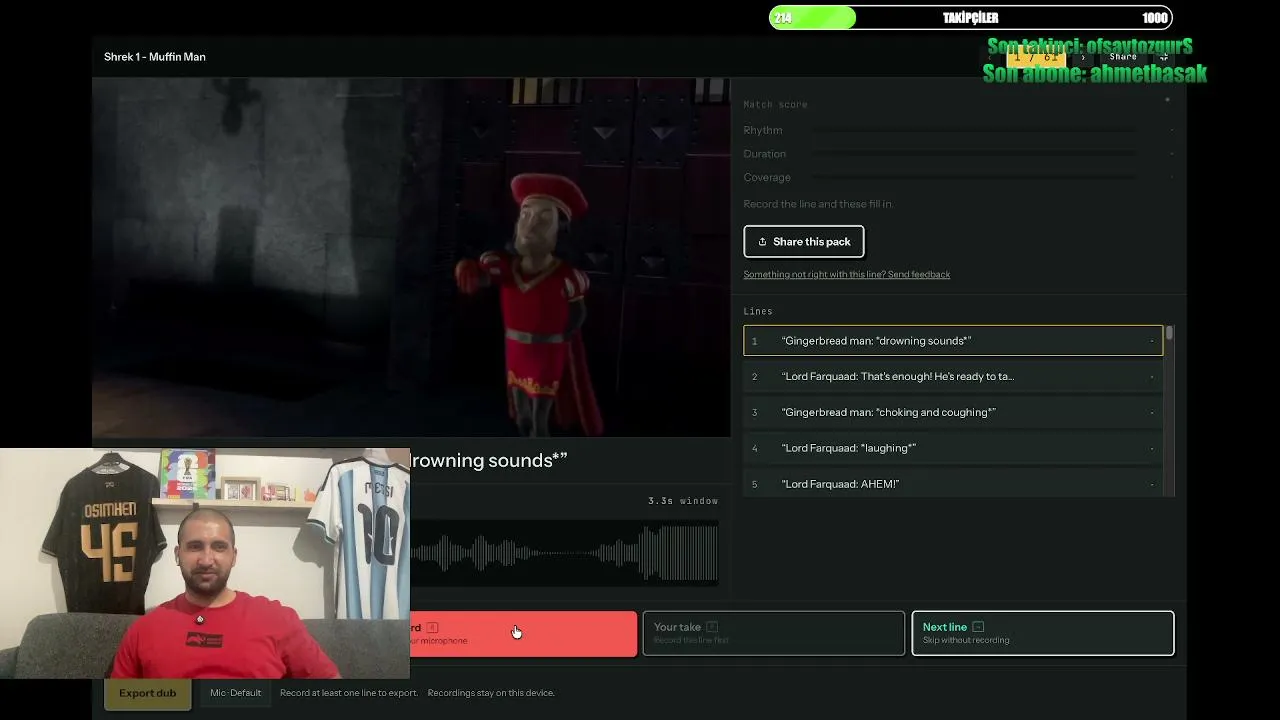Click the Shrek video preview
The image size is (1280, 720).
[x=411, y=258]
